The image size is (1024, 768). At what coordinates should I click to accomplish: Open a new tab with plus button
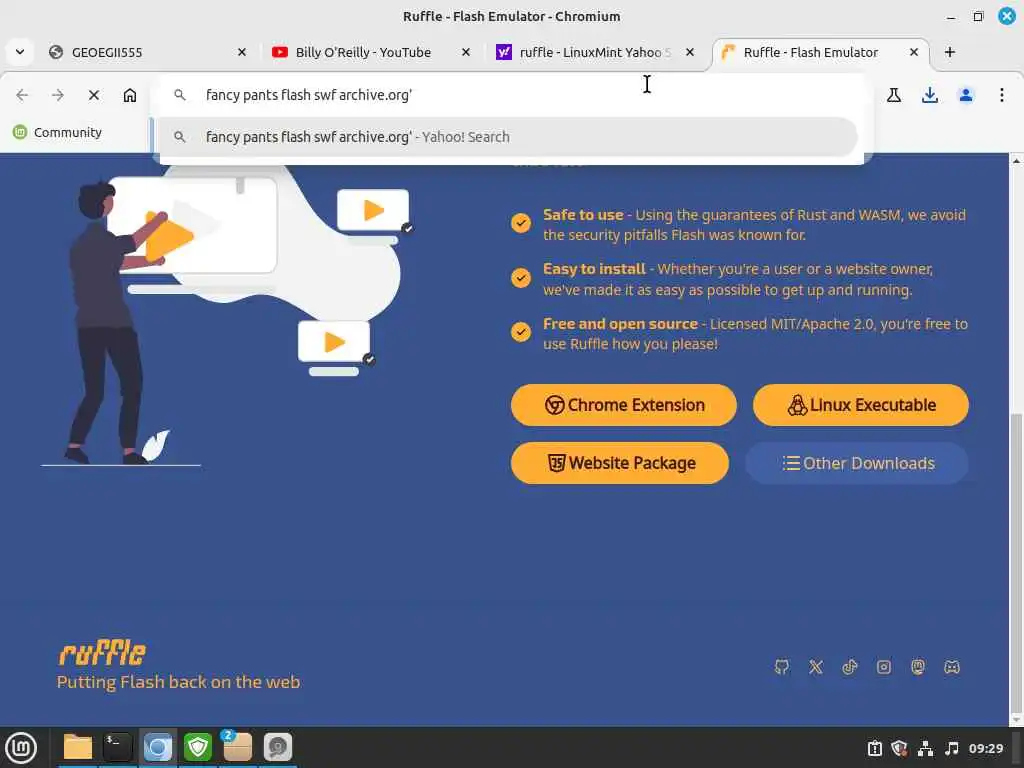[x=950, y=52]
